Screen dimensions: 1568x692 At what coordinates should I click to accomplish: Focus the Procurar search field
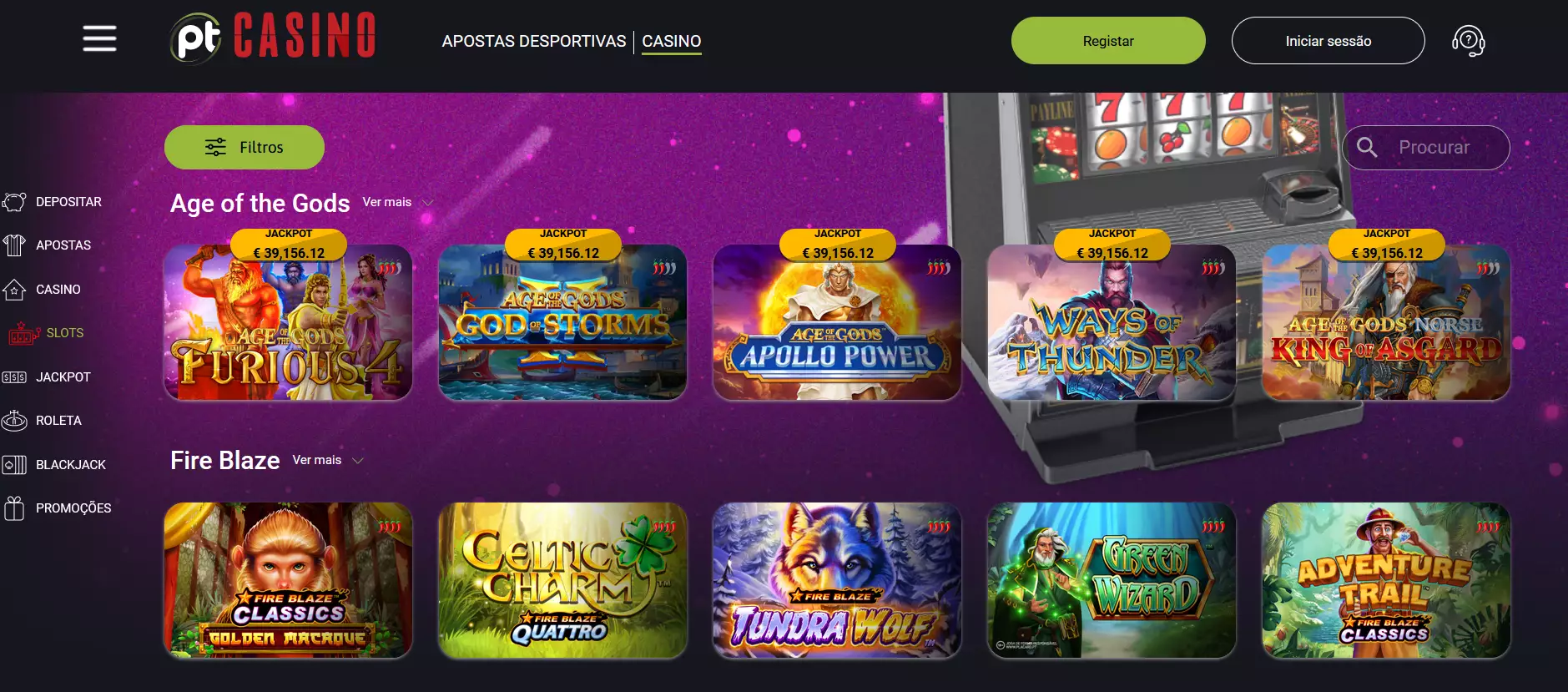pyautogui.click(x=1426, y=148)
